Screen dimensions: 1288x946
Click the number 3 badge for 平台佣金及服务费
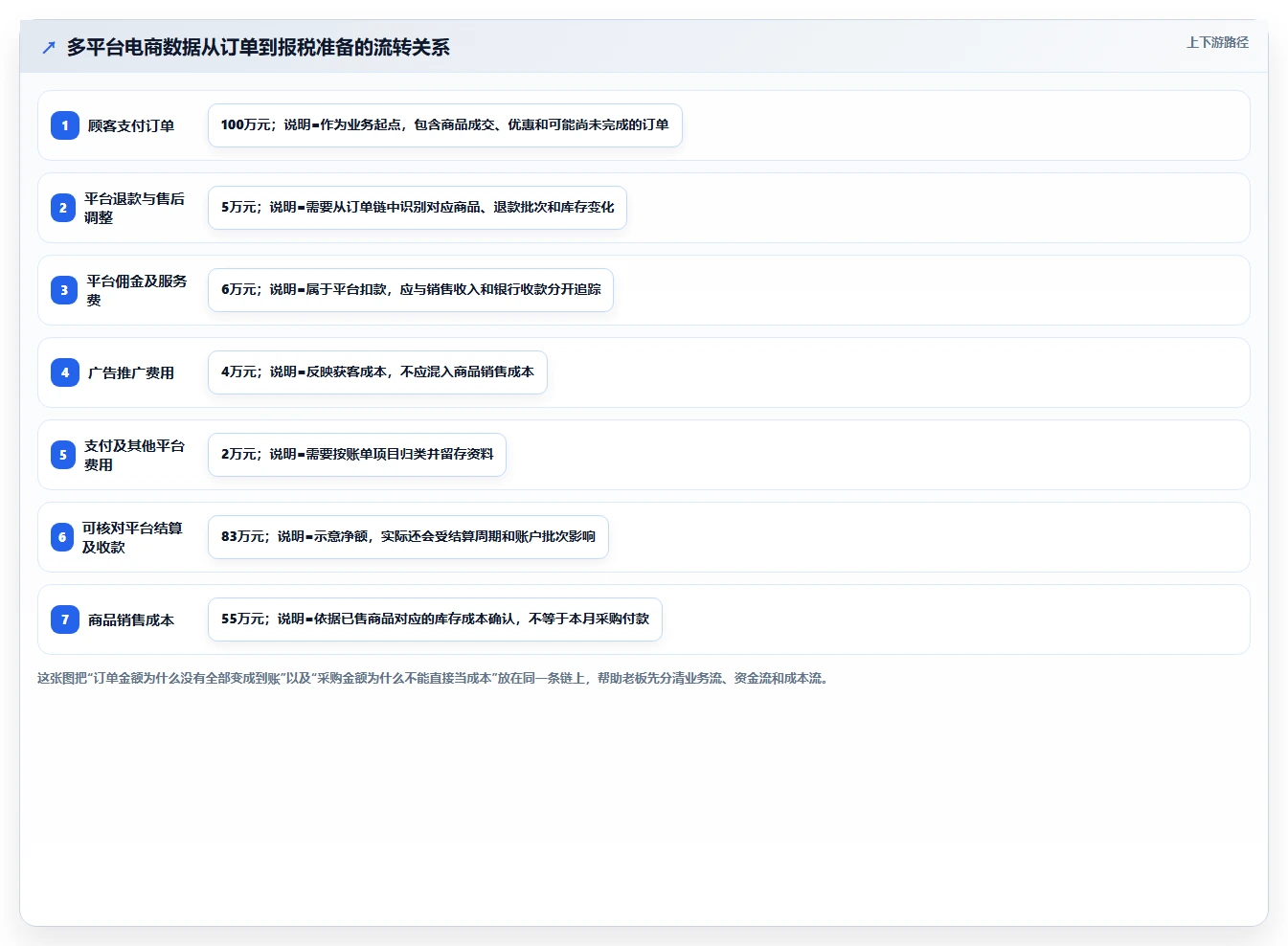click(64, 290)
